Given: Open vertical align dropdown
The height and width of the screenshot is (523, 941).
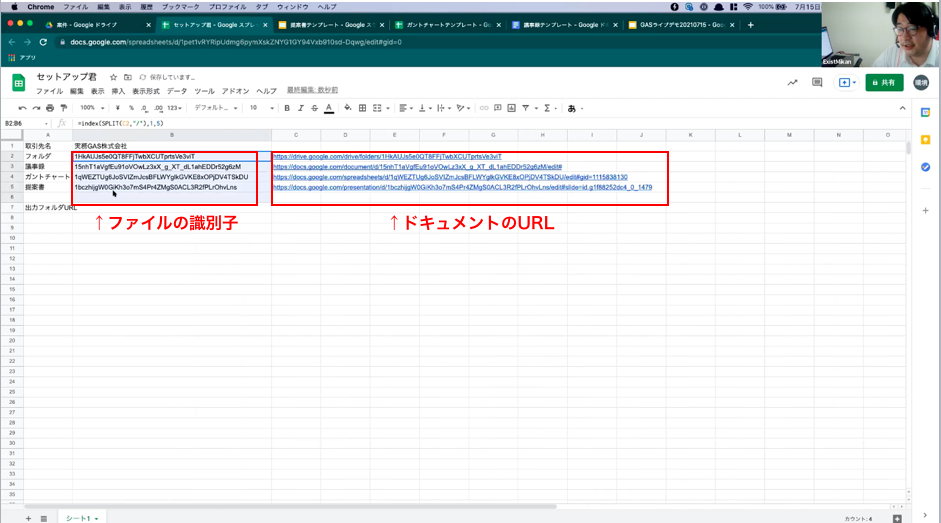Looking at the screenshot, I should [425, 108].
